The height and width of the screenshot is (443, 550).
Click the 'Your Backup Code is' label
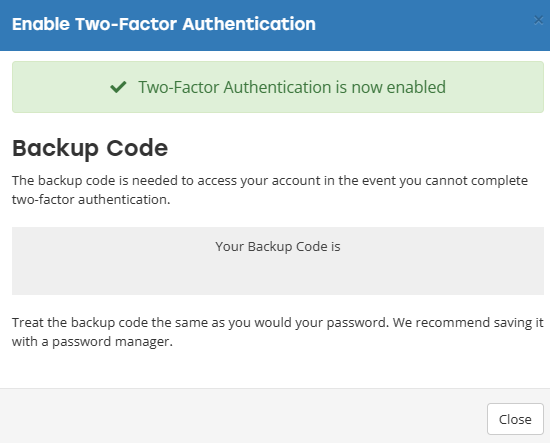[x=278, y=247]
